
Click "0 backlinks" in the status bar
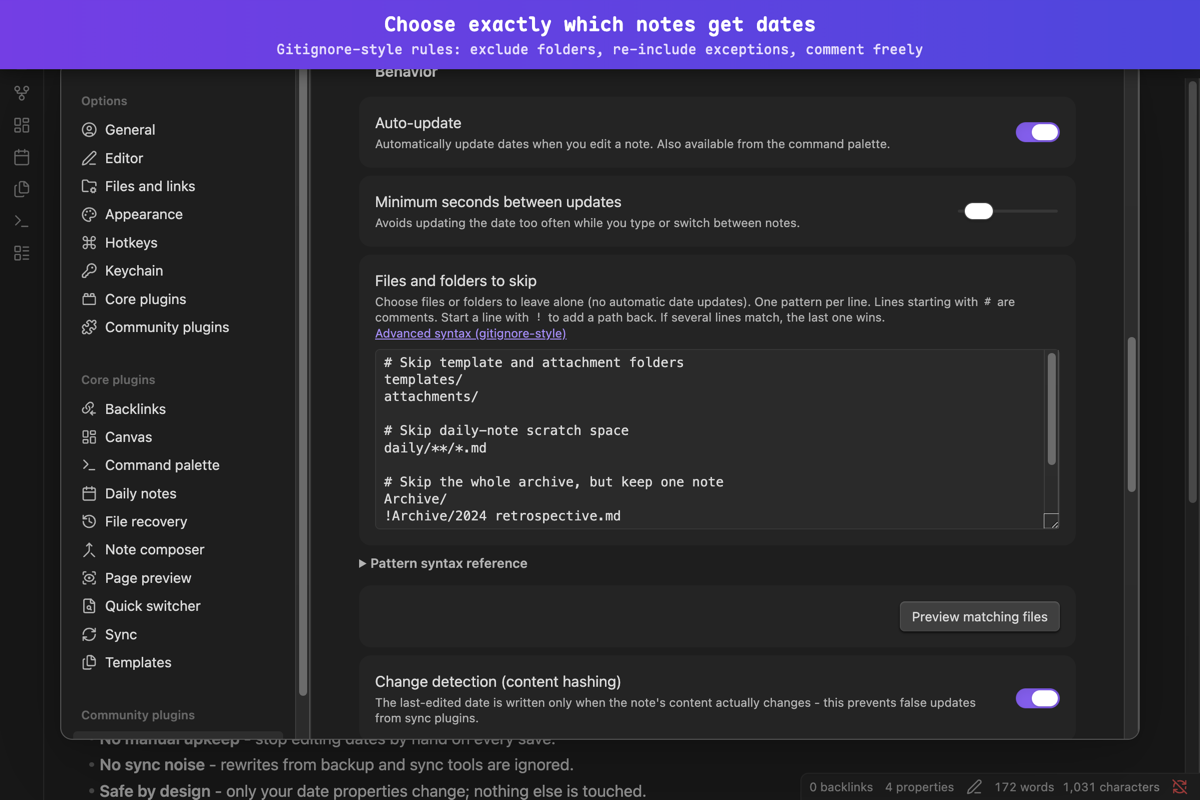tap(841, 787)
